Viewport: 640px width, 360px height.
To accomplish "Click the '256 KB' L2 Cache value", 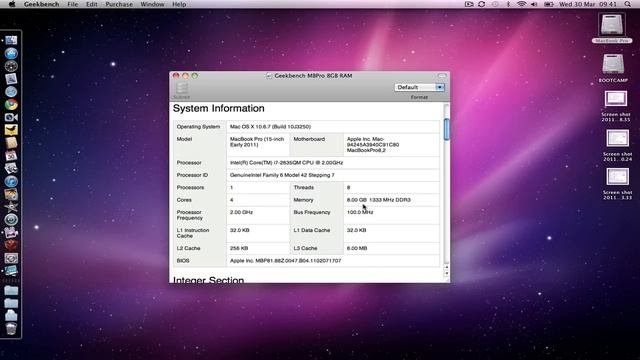I will [239, 248].
